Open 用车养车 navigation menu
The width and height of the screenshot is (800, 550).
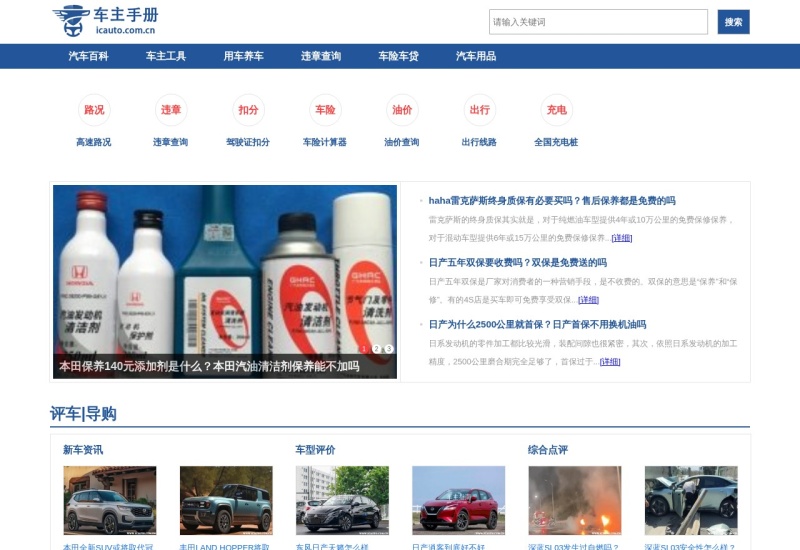tap(243, 56)
